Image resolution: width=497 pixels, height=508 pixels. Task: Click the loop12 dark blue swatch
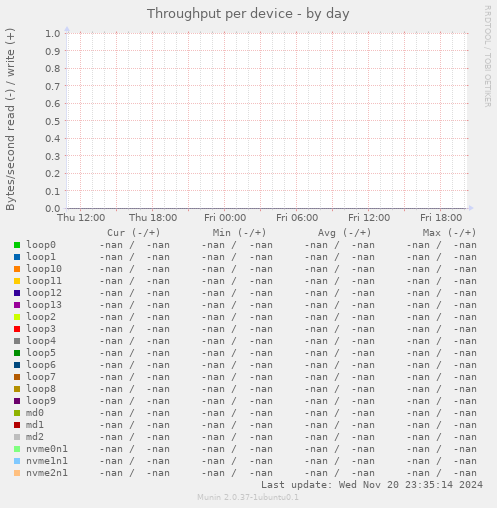click(17, 293)
